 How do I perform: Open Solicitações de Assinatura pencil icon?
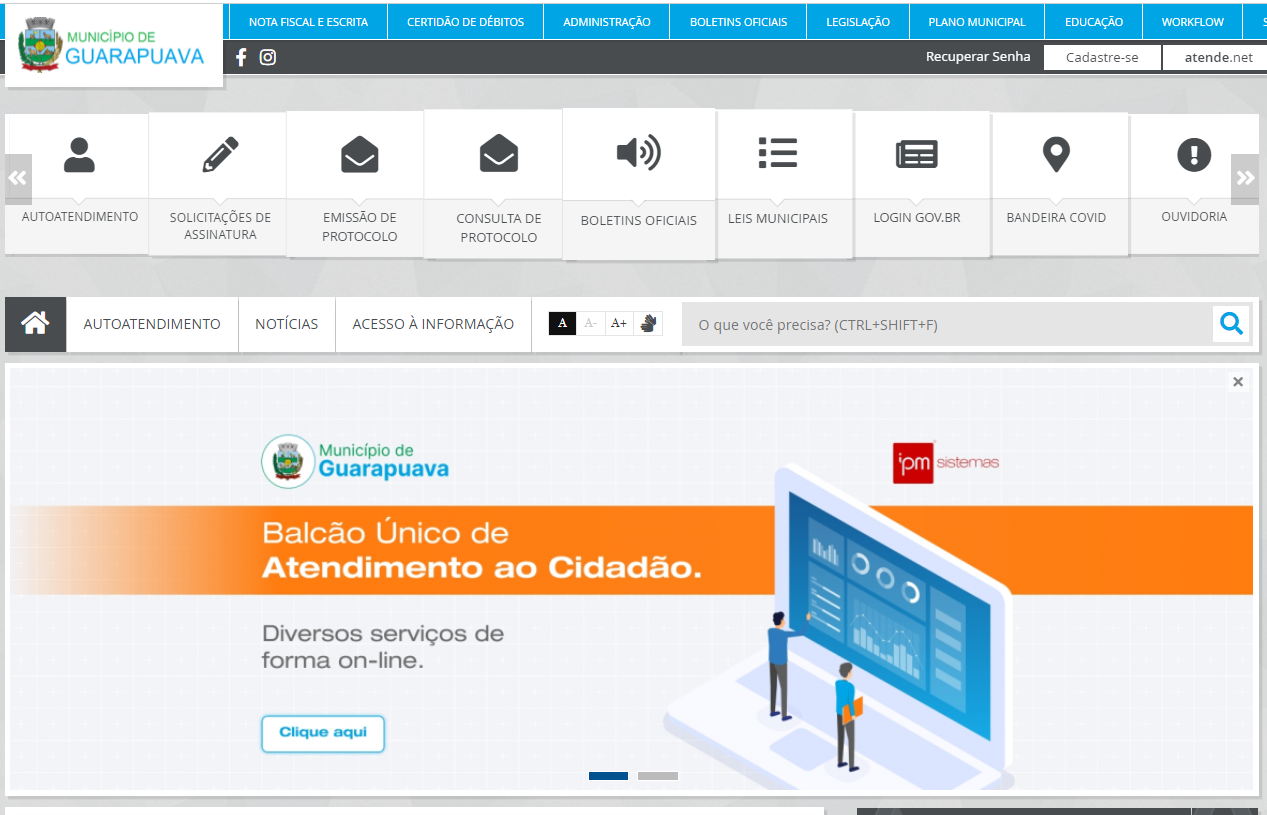220,155
